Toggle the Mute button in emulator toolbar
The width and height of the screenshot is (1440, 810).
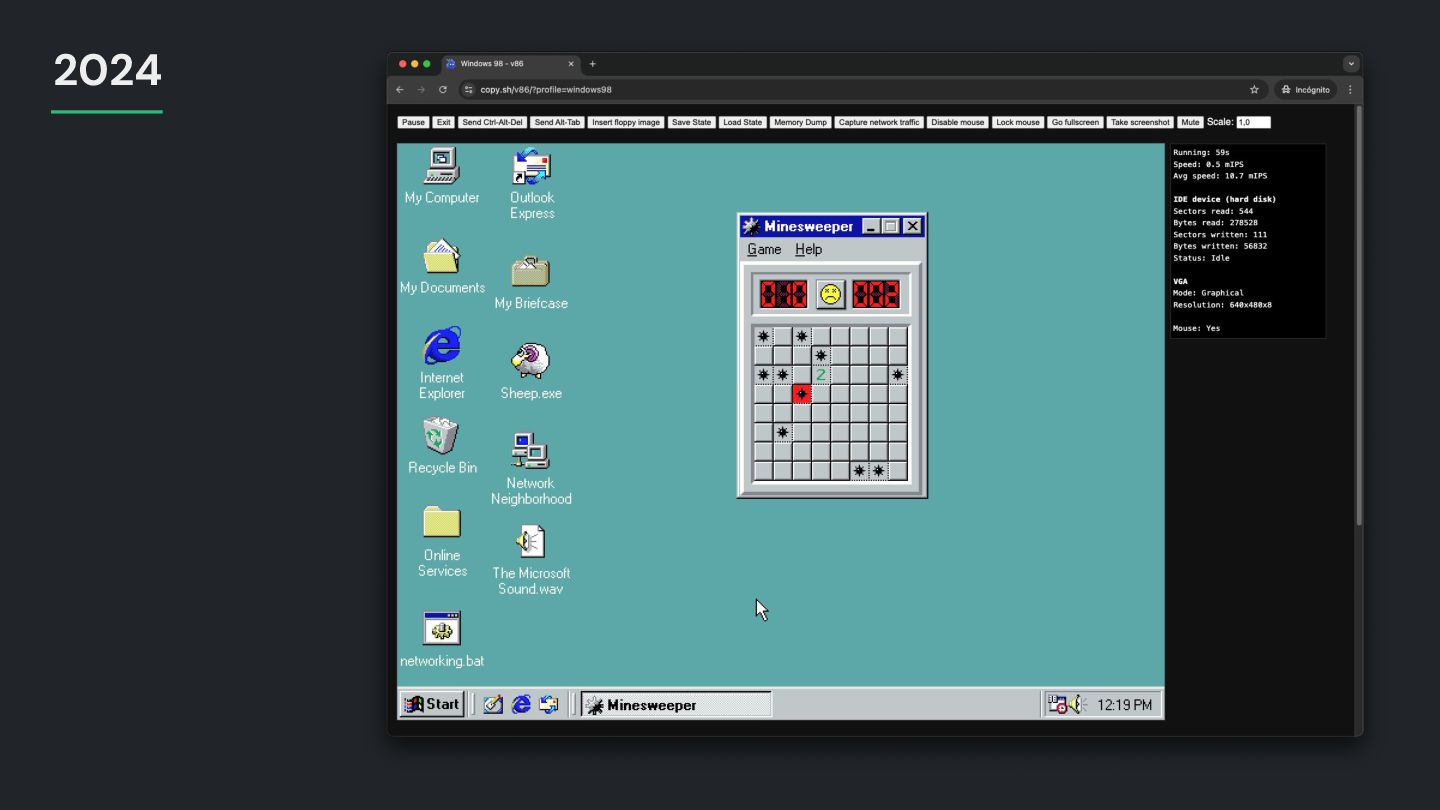[1189, 122]
